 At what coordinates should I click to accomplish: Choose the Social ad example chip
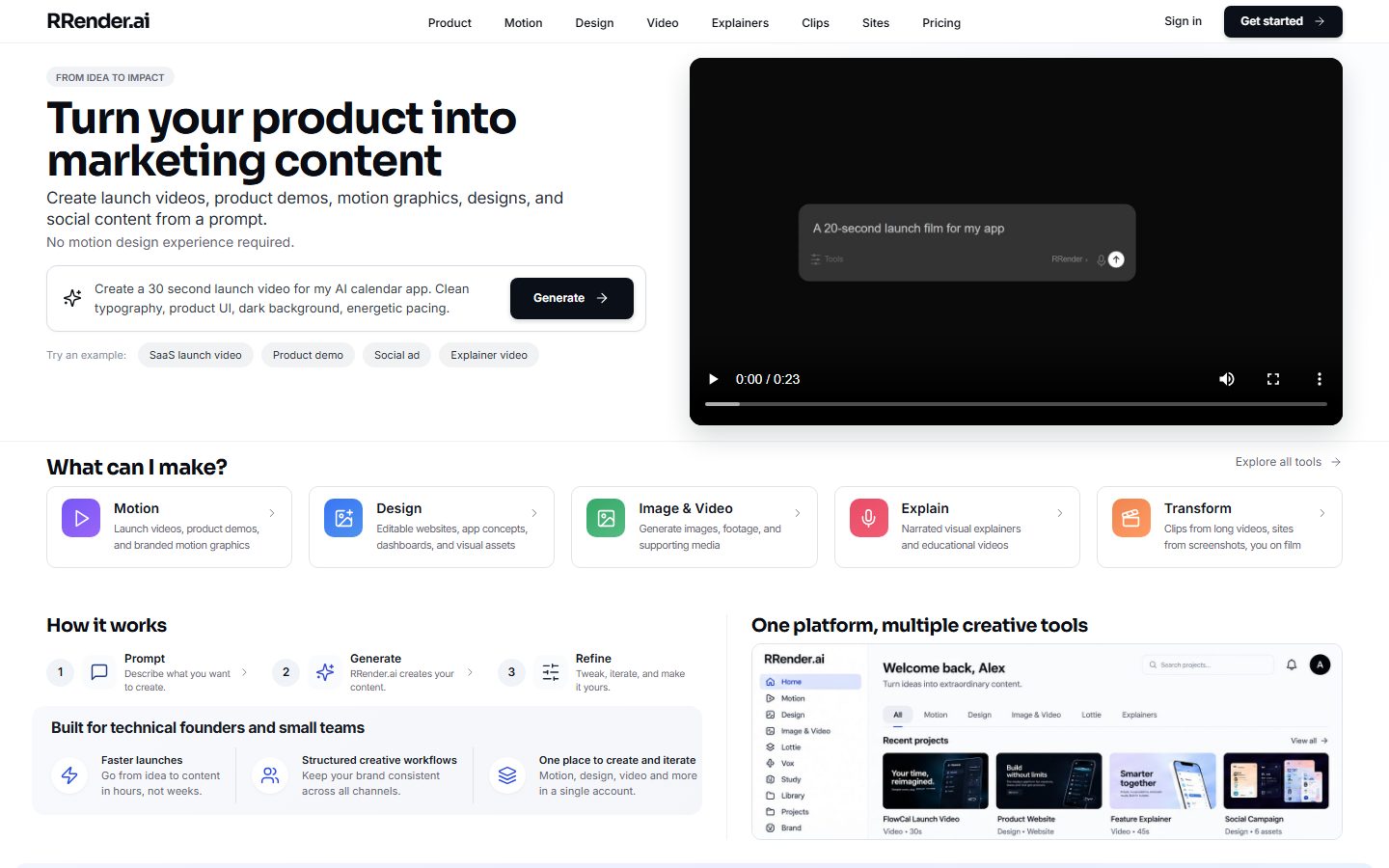coord(396,355)
